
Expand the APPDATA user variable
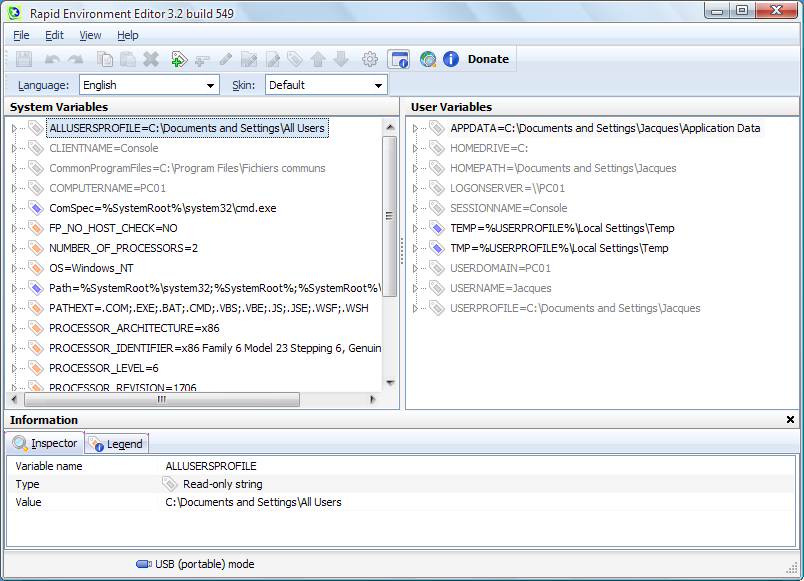coord(415,128)
